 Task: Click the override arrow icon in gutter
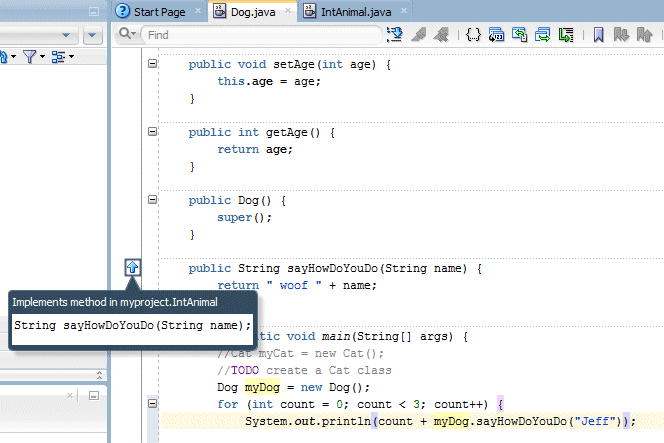coord(133,267)
